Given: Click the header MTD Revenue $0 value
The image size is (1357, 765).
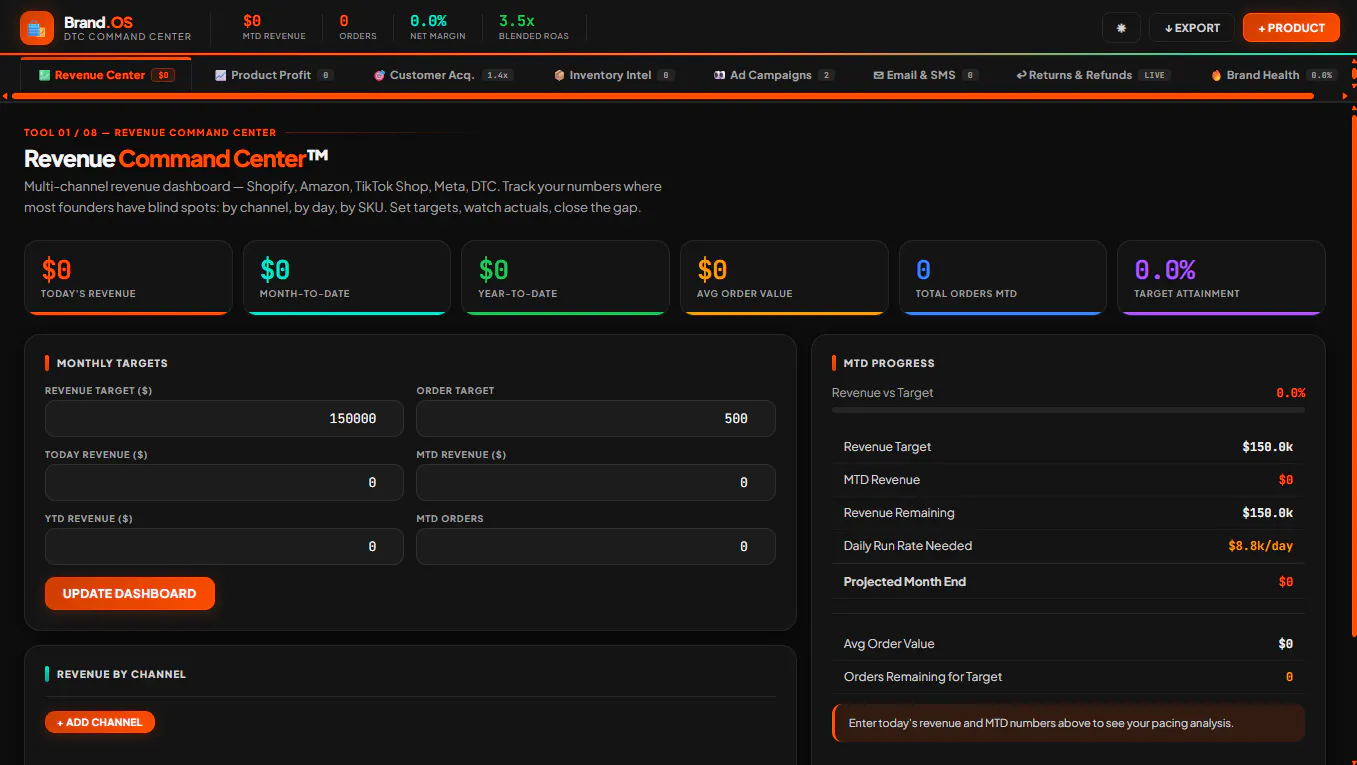Looking at the screenshot, I should coord(252,21).
